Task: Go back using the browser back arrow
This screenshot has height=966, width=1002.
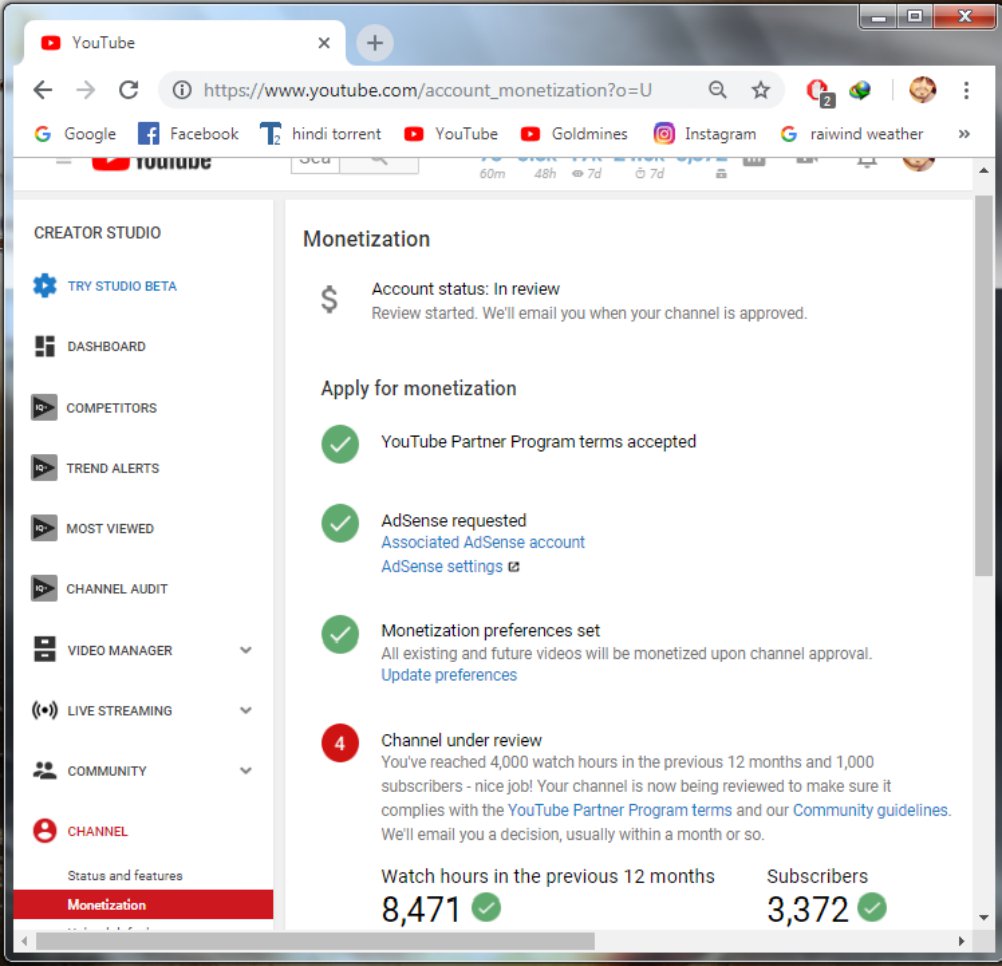Action: (x=43, y=90)
